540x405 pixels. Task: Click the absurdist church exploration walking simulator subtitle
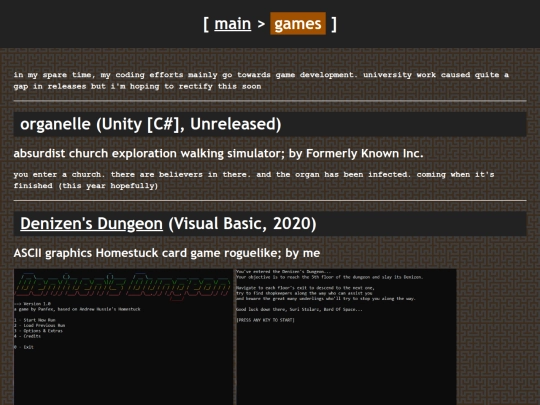coord(218,153)
